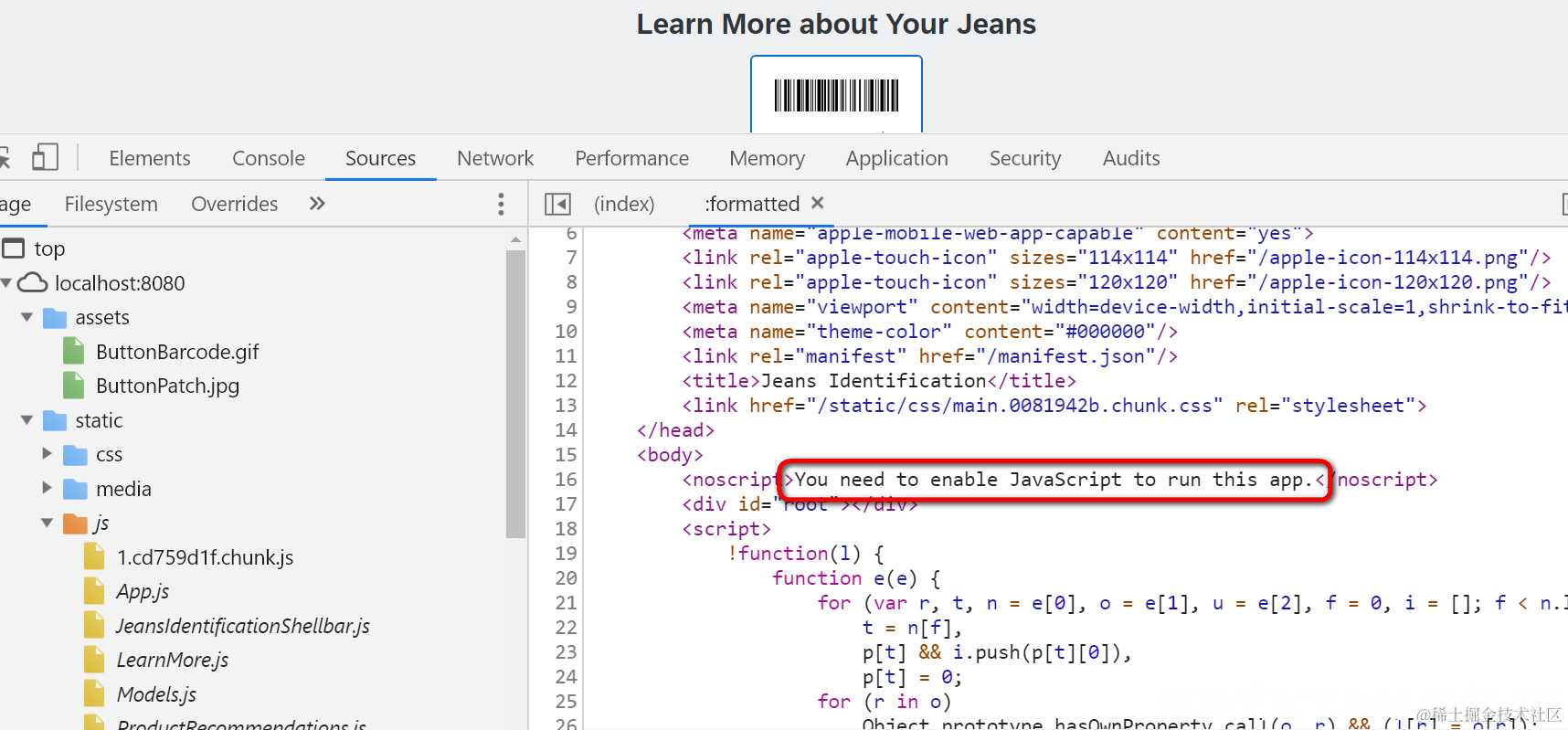Open the LearnMore.js file
The width and height of the screenshot is (1568, 730).
[173, 660]
